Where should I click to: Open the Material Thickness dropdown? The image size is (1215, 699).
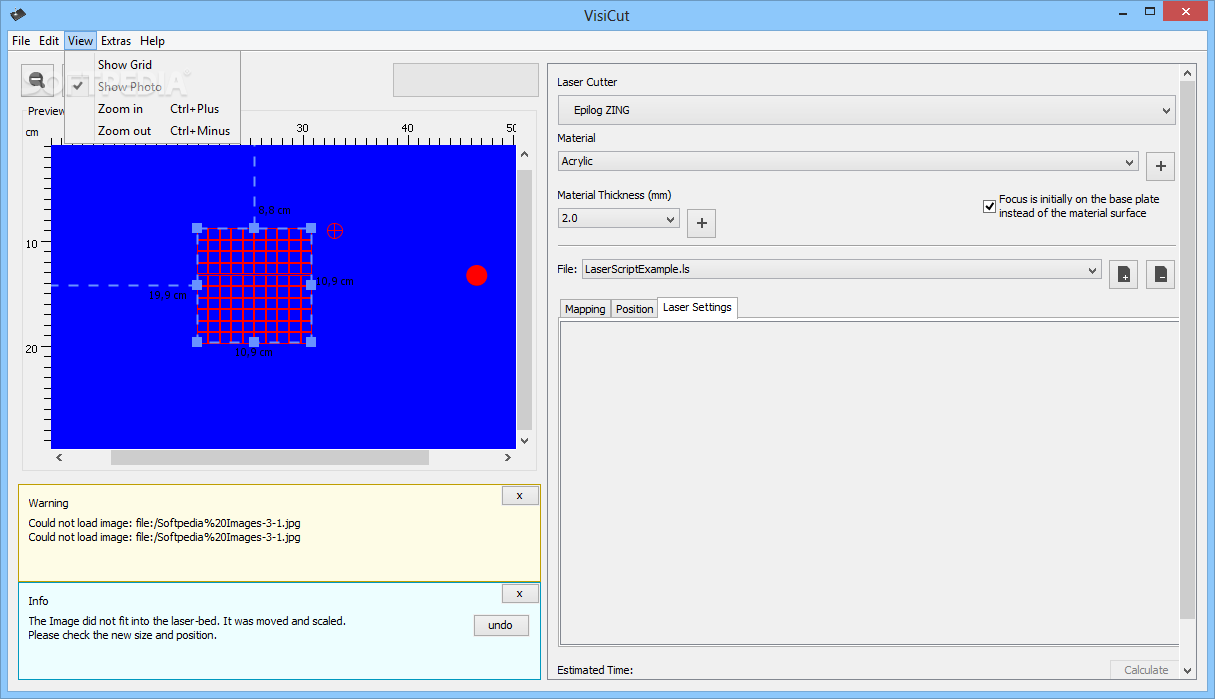point(618,218)
